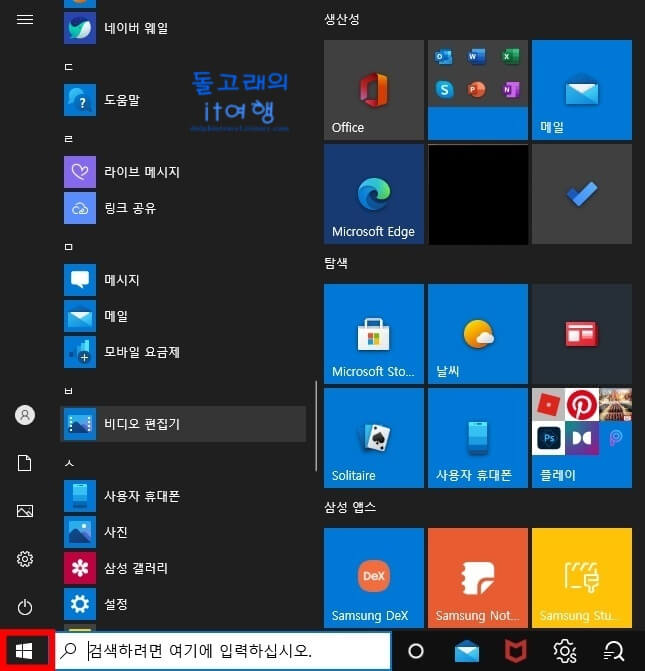This screenshot has height=671, width=645.
Task: Open 사용자 휴대폰 in app list
Action: tap(184, 496)
